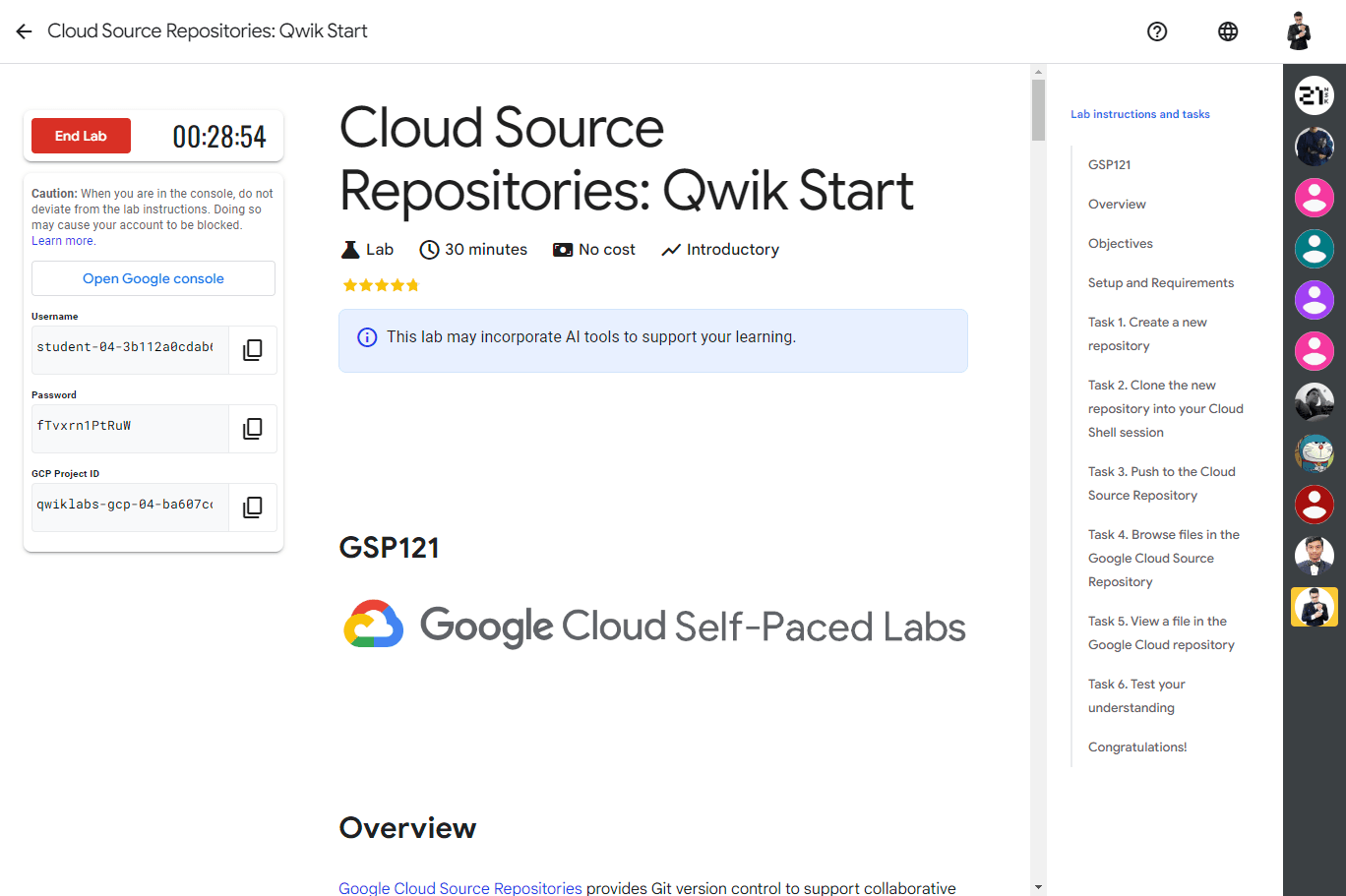Go to Setup and Requirements
Viewport: 1346px width, 896px height.
click(1161, 283)
